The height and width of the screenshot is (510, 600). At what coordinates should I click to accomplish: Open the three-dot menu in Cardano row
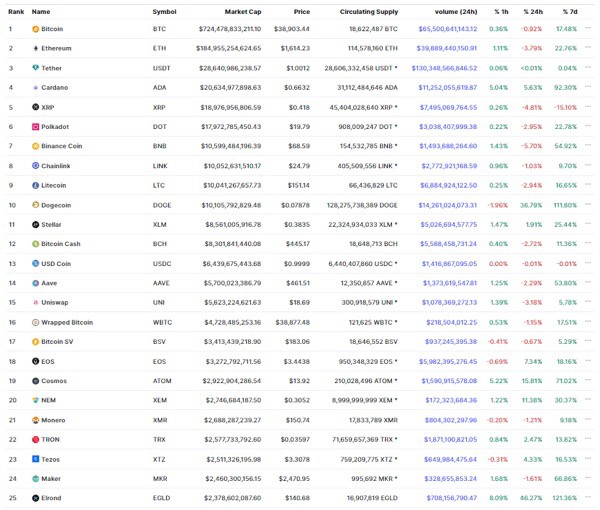[588, 87]
